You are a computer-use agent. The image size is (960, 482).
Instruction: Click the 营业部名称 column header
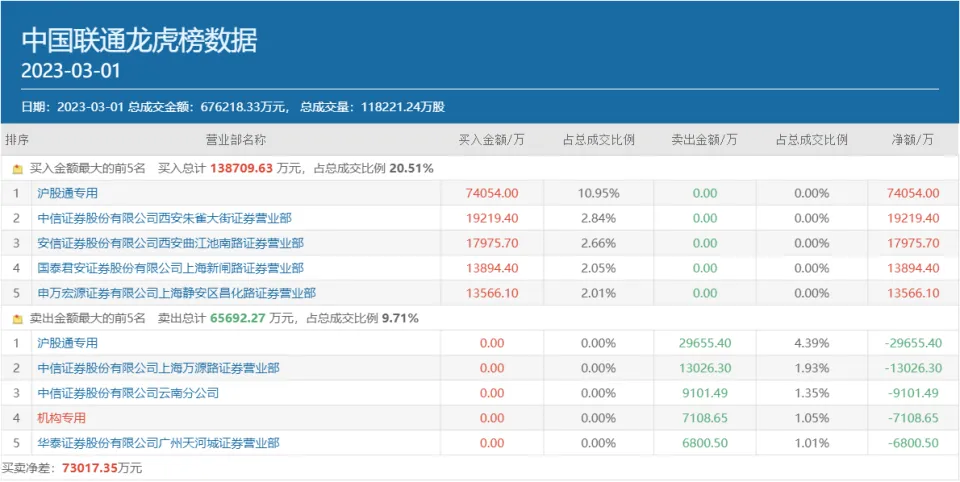[x=236, y=140]
